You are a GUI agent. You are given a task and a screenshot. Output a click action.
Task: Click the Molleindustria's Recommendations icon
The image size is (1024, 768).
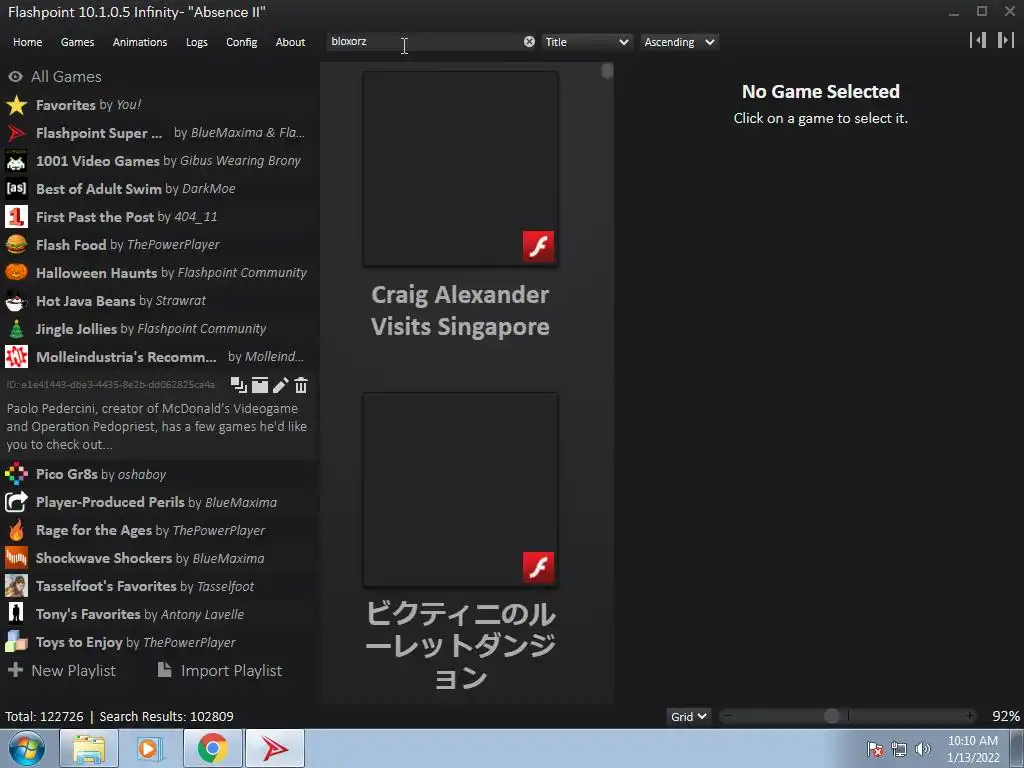click(16, 357)
